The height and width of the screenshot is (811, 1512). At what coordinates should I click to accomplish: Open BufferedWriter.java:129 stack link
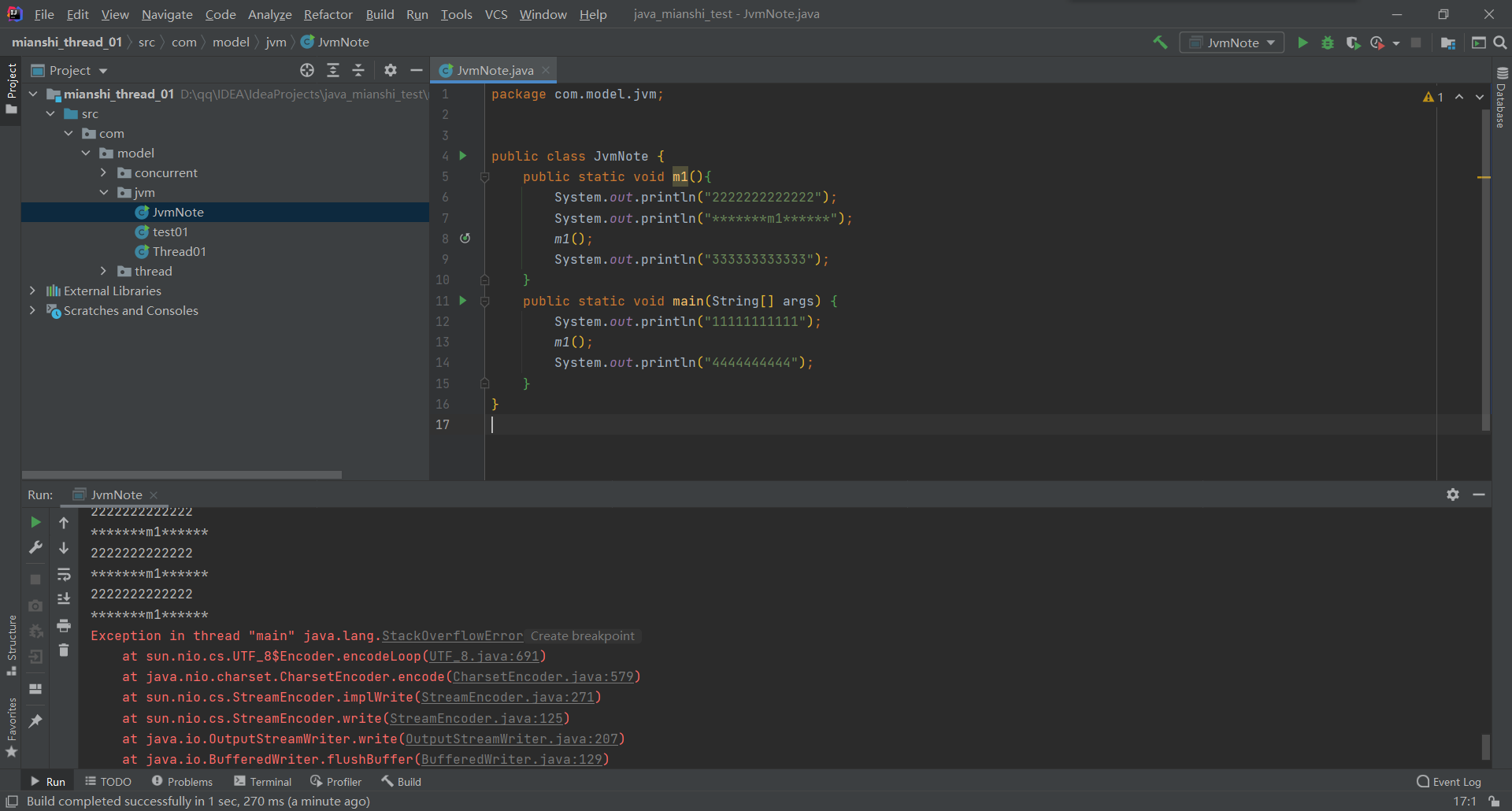[512, 759]
